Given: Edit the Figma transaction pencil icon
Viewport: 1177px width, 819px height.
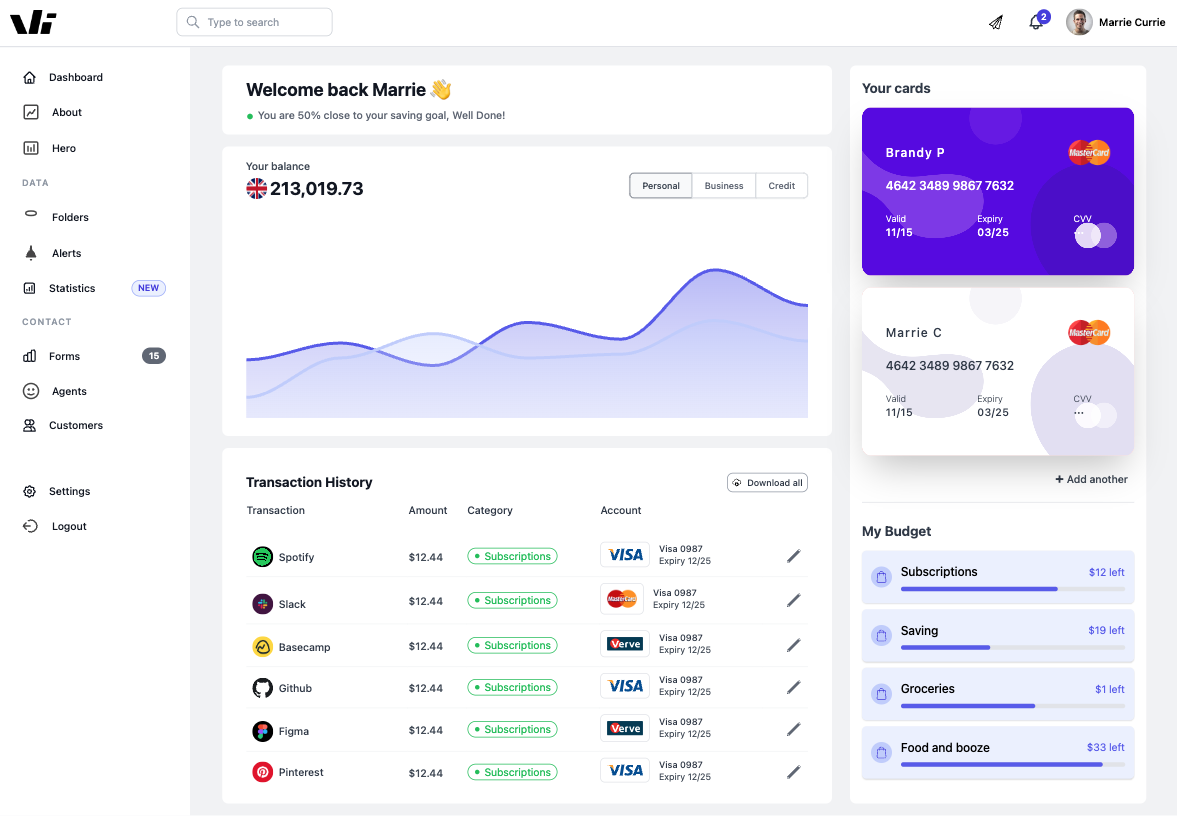Looking at the screenshot, I should pyautogui.click(x=793, y=730).
